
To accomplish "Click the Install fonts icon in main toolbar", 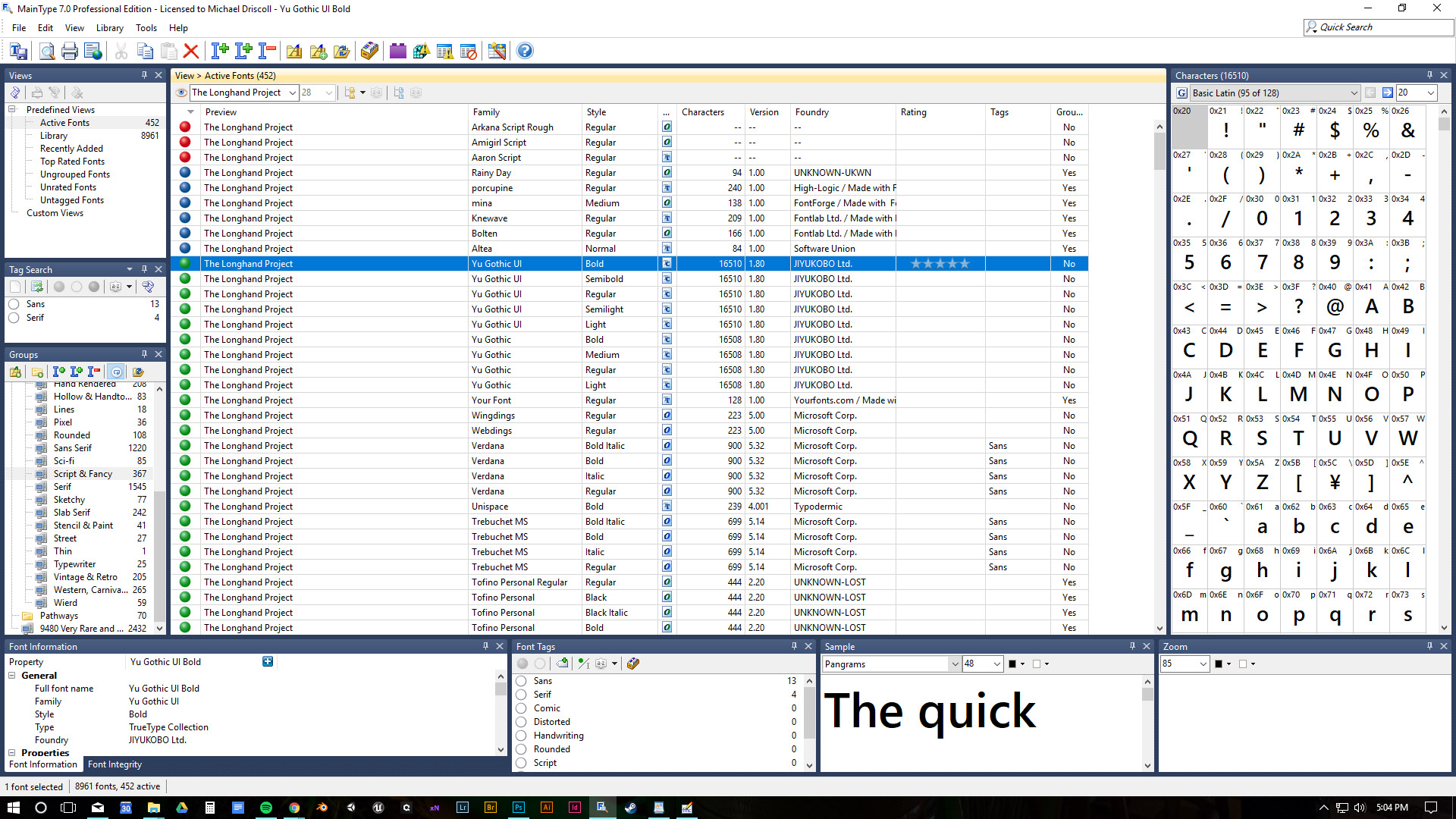I will tap(220, 51).
